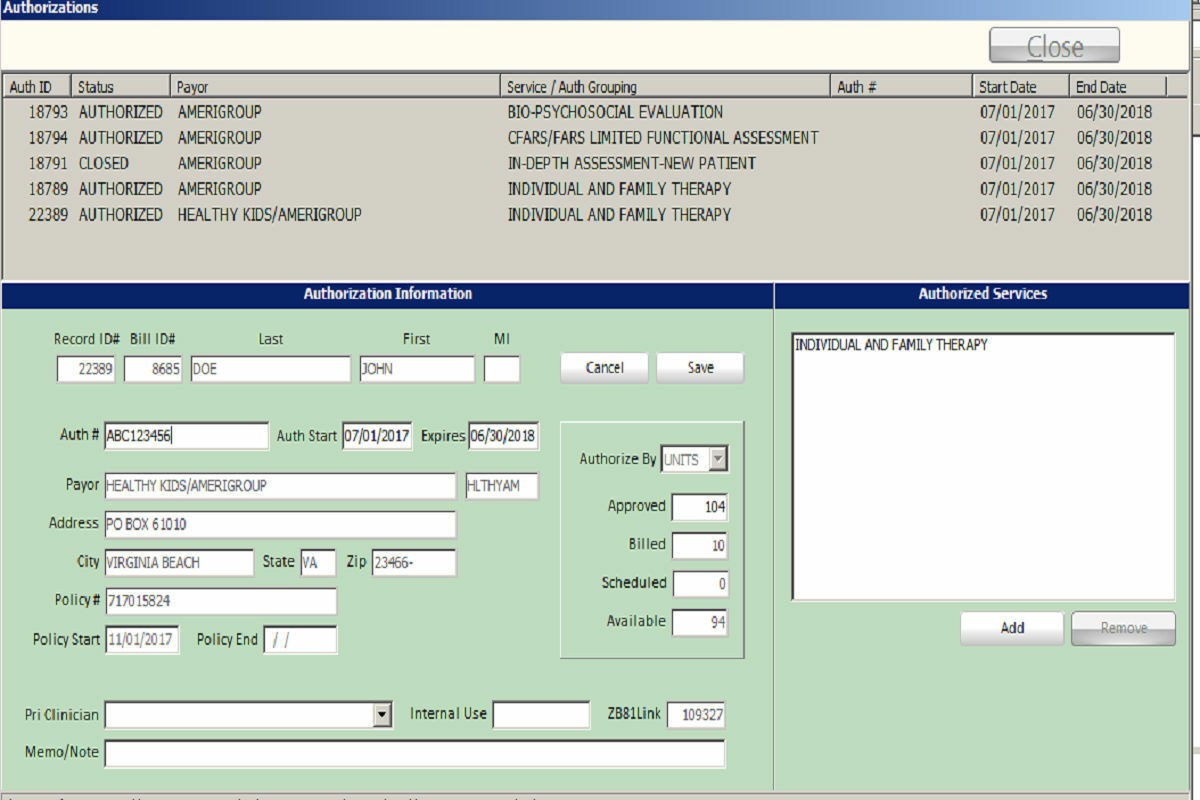Click the Start Date column header
The width and height of the screenshot is (1200, 800).
pyautogui.click(x=1020, y=87)
